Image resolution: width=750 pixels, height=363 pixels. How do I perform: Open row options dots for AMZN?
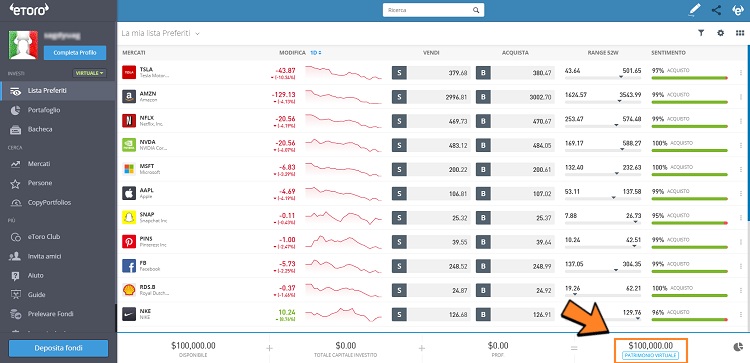coord(741,97)
